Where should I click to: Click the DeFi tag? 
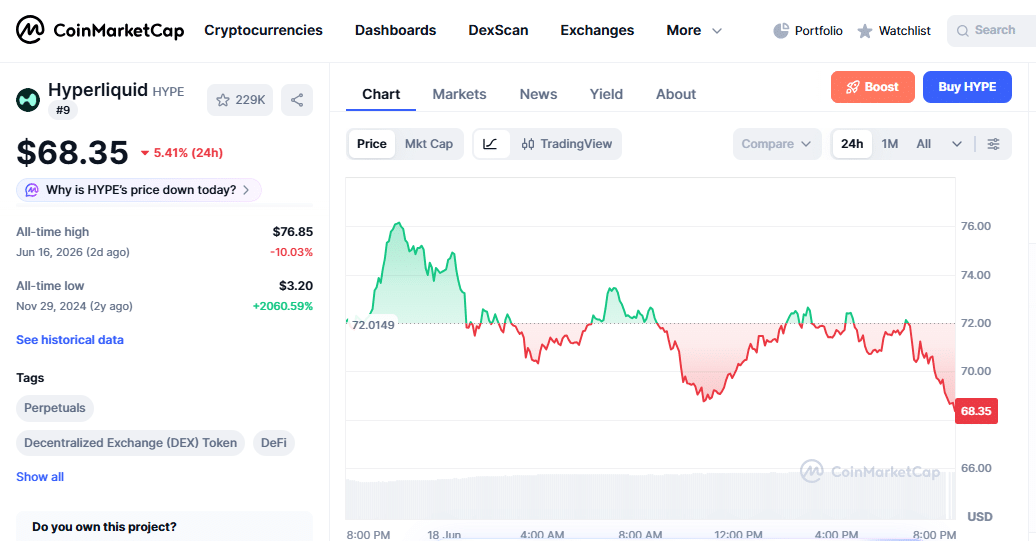point(274,443)
